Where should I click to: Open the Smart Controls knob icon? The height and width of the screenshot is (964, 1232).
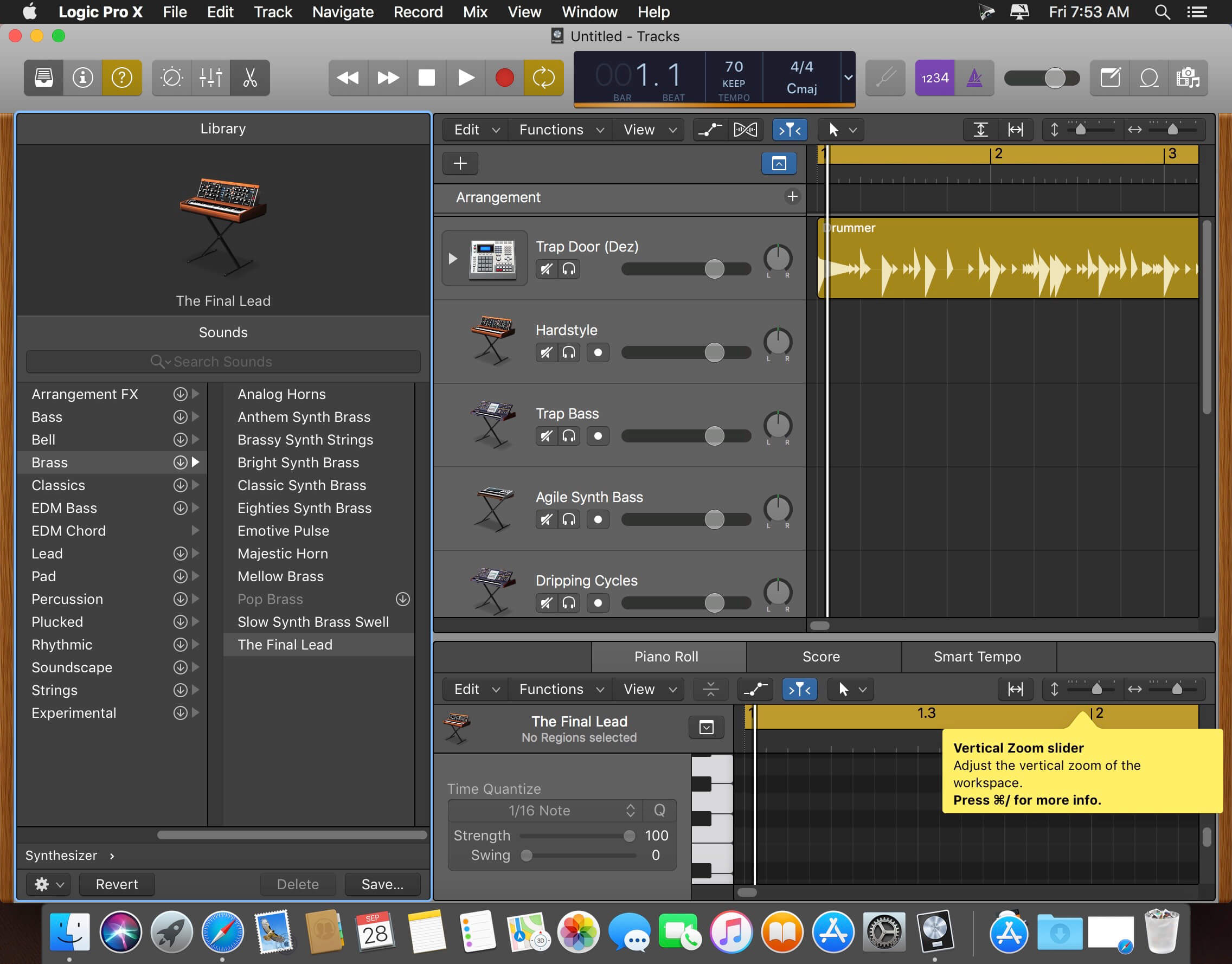[171, 78]
